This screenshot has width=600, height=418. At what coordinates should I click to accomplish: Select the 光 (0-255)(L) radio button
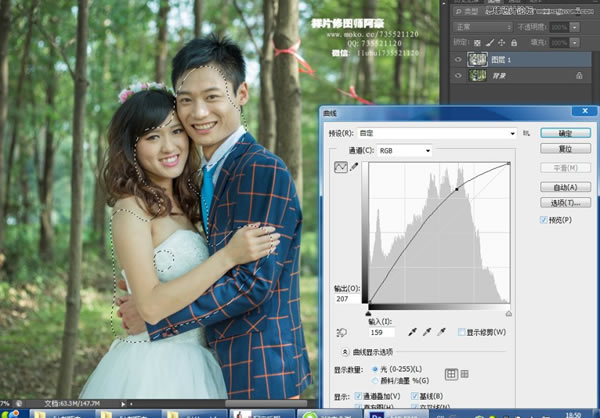click(375, 369)
